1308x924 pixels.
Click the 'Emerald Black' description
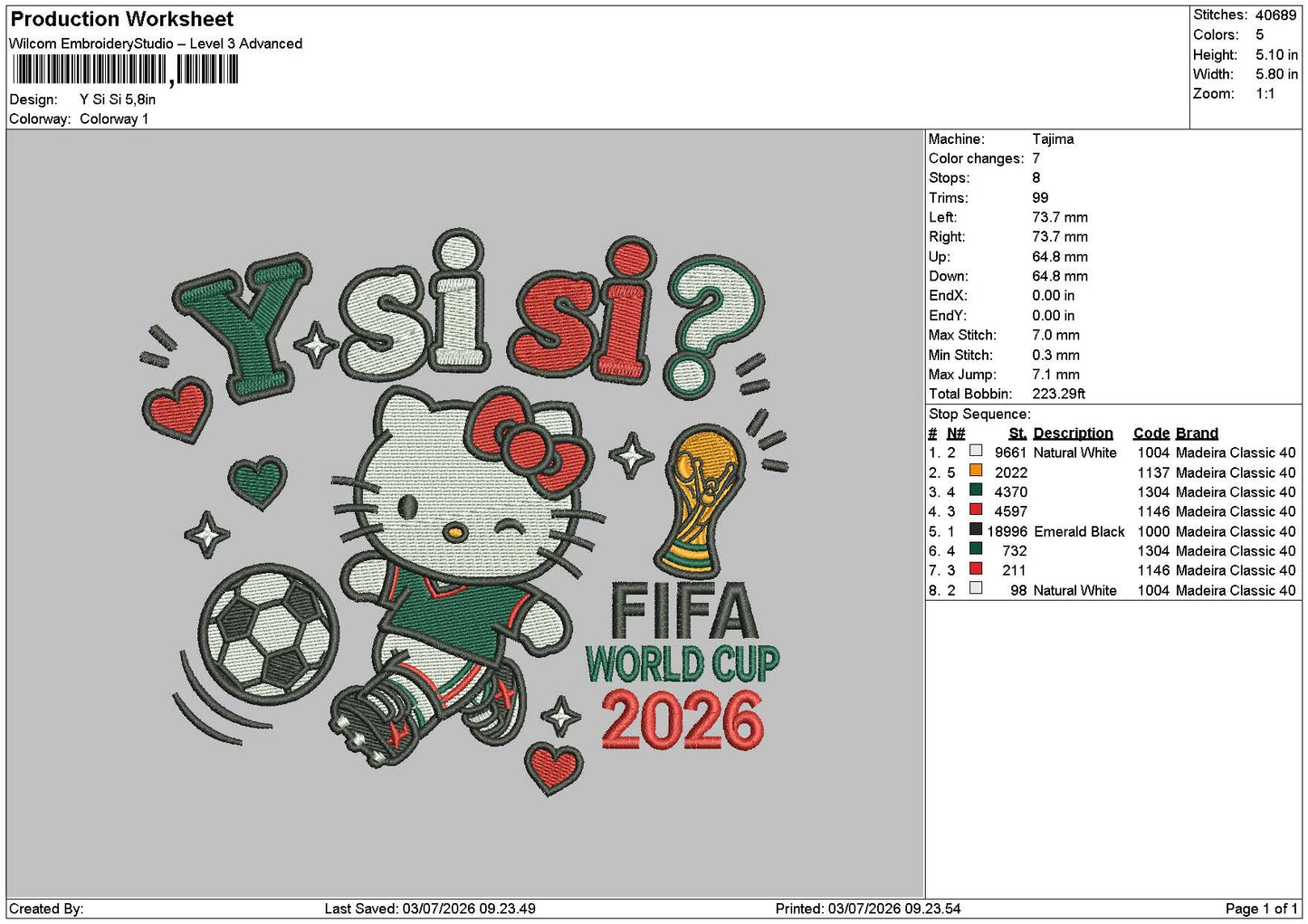click(1079, 532)
